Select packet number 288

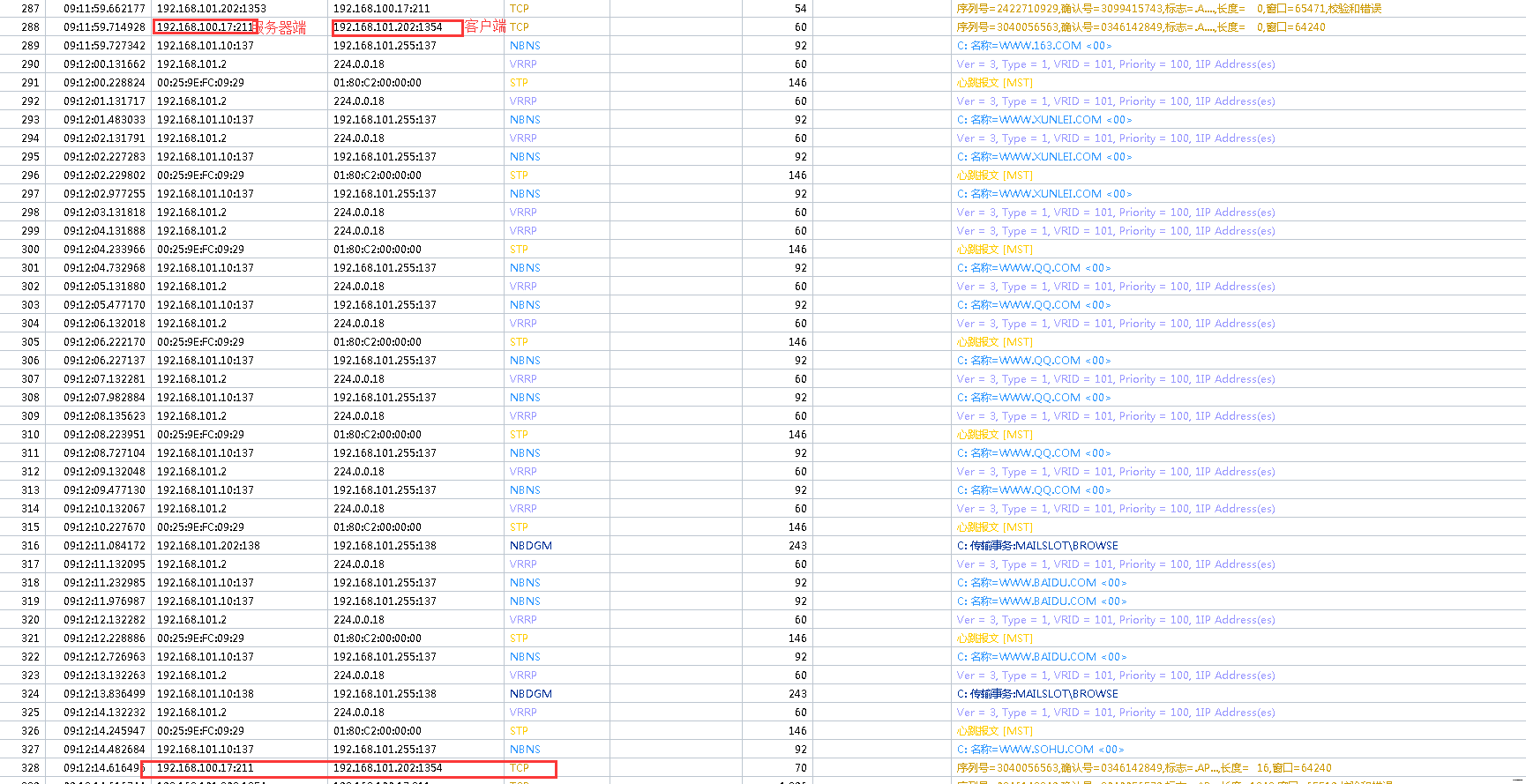click(30, 27)
